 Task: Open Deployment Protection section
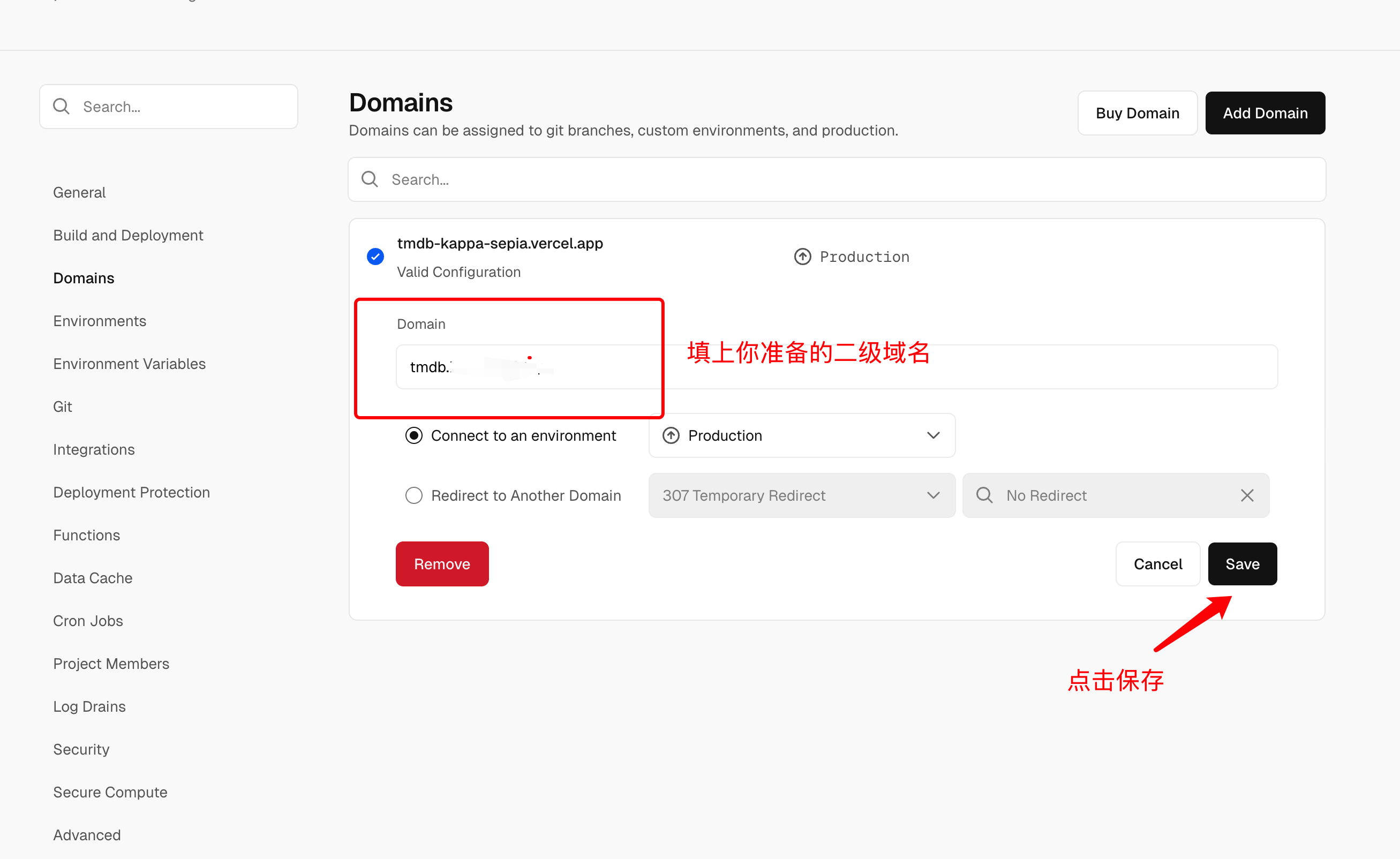point(131,492)
